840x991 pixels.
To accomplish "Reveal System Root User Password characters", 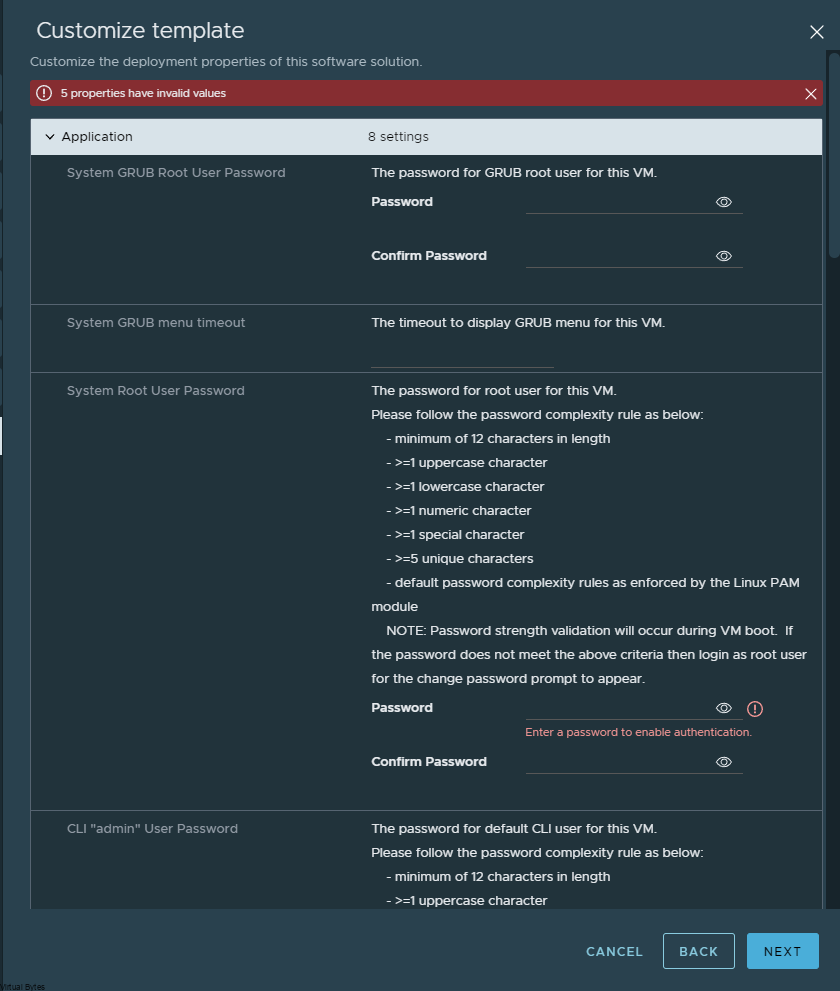I will pyautogui.click(x=724, y=708).
